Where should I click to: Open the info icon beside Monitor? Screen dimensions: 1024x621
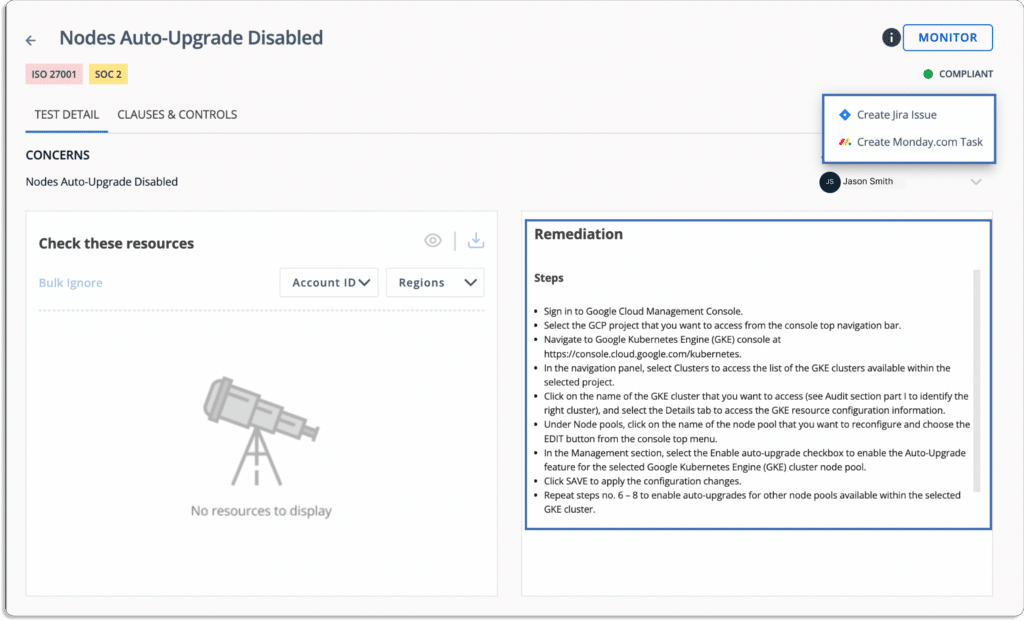[891, 38]
